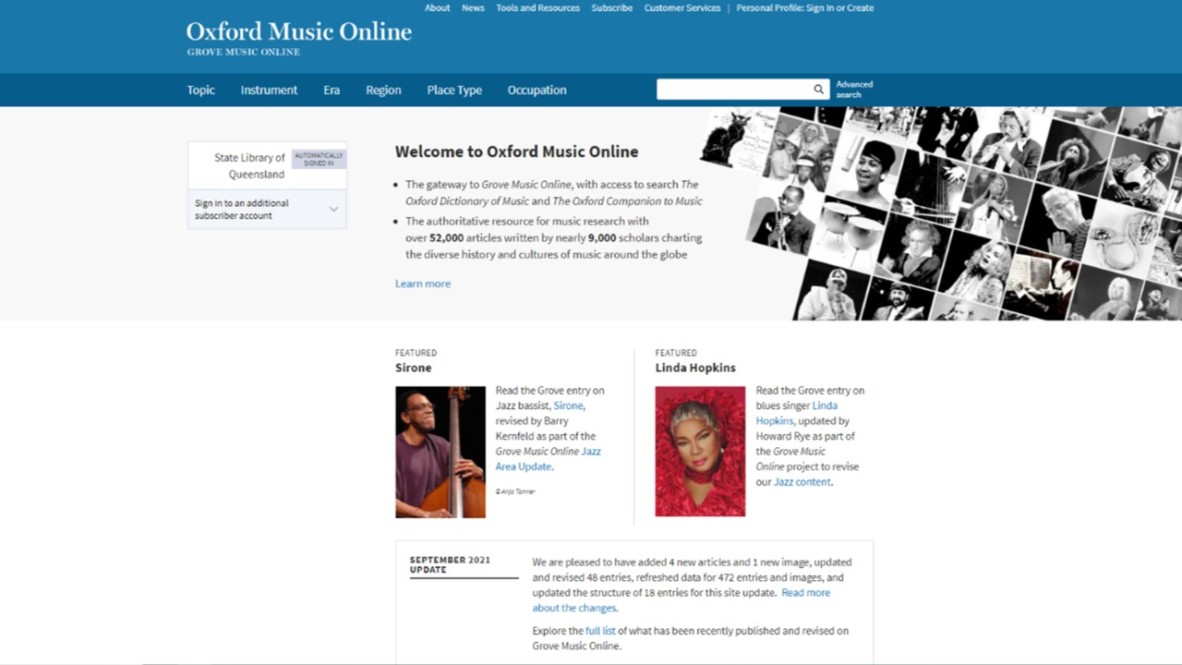
Task: Click the Linda Hopkins featured heading
Action: coord(695,368)
